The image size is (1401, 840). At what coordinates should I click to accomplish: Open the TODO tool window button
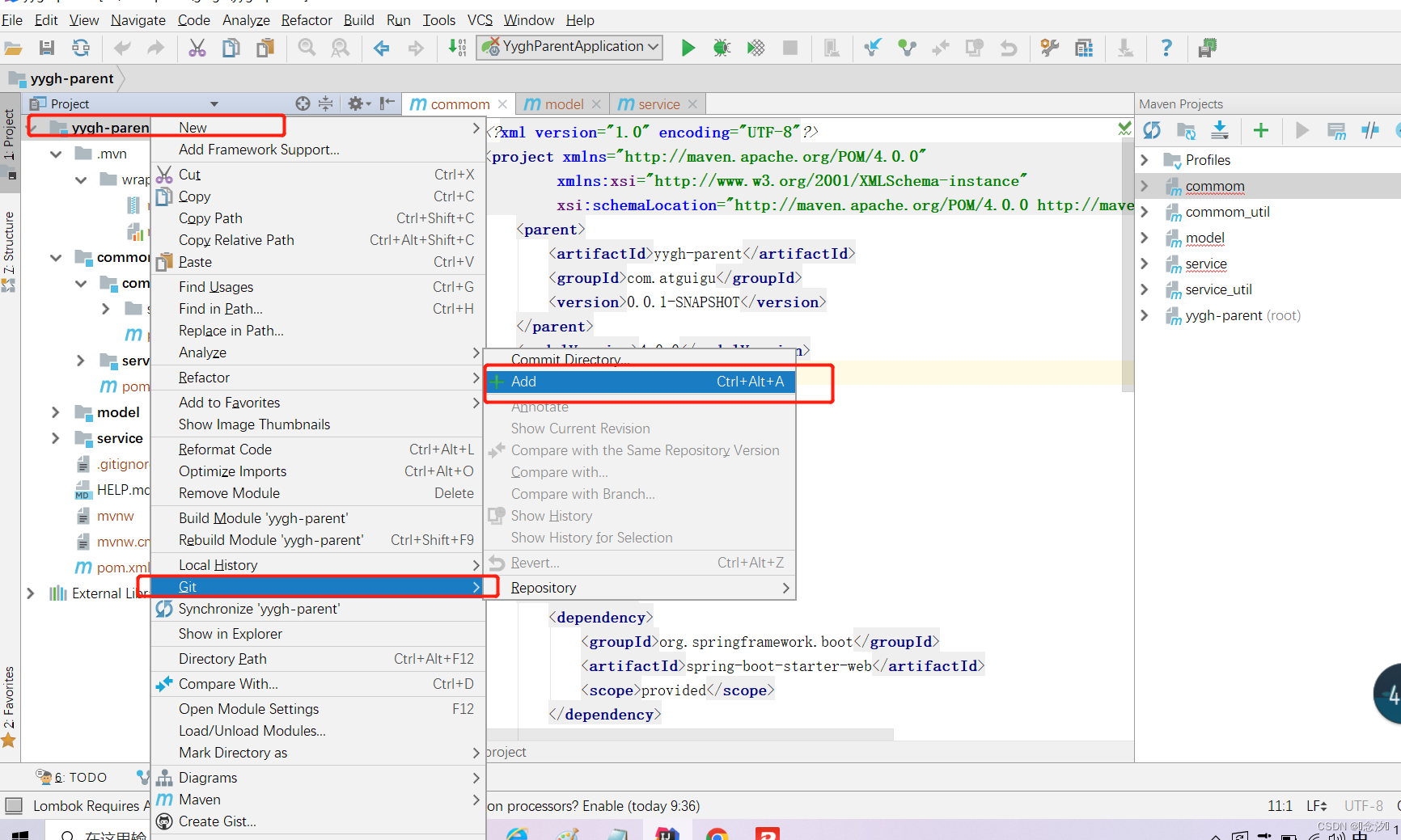72,777
